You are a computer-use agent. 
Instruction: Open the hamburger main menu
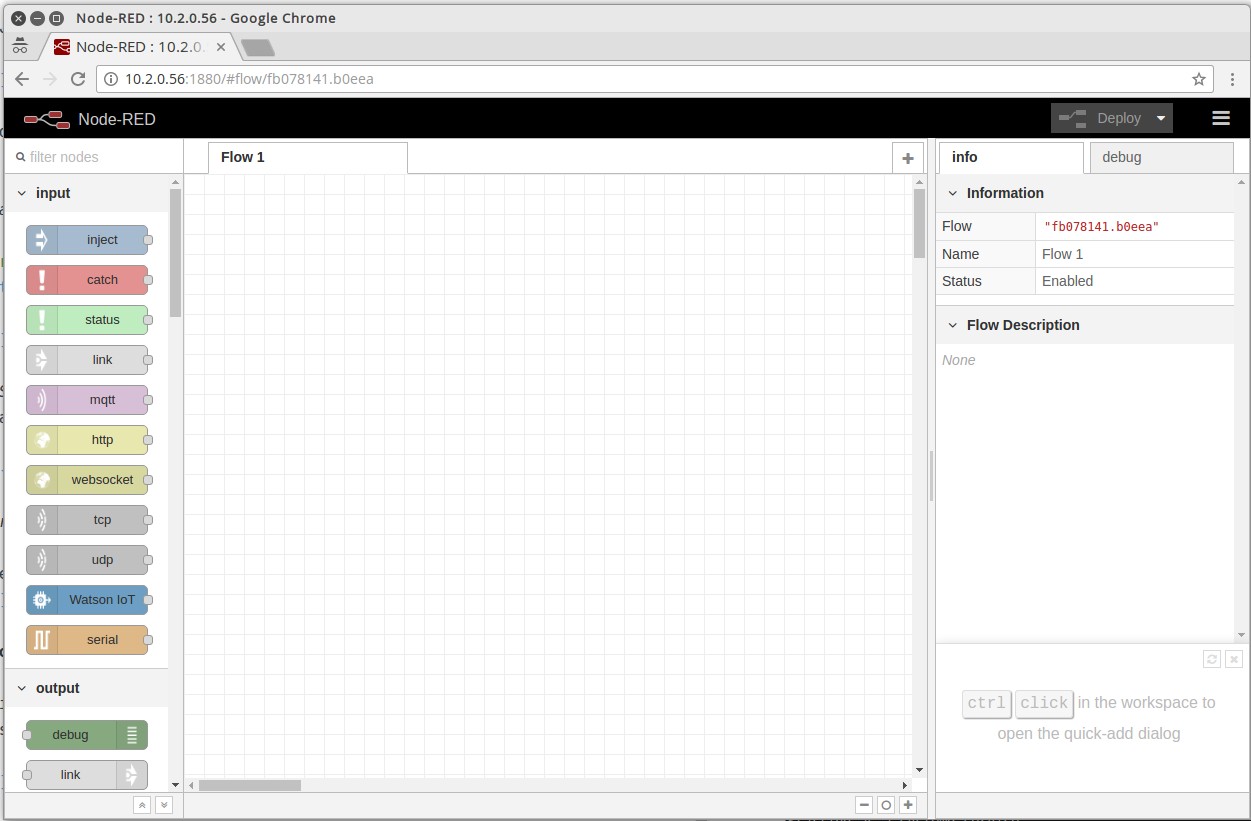[x=1221, y=118]
